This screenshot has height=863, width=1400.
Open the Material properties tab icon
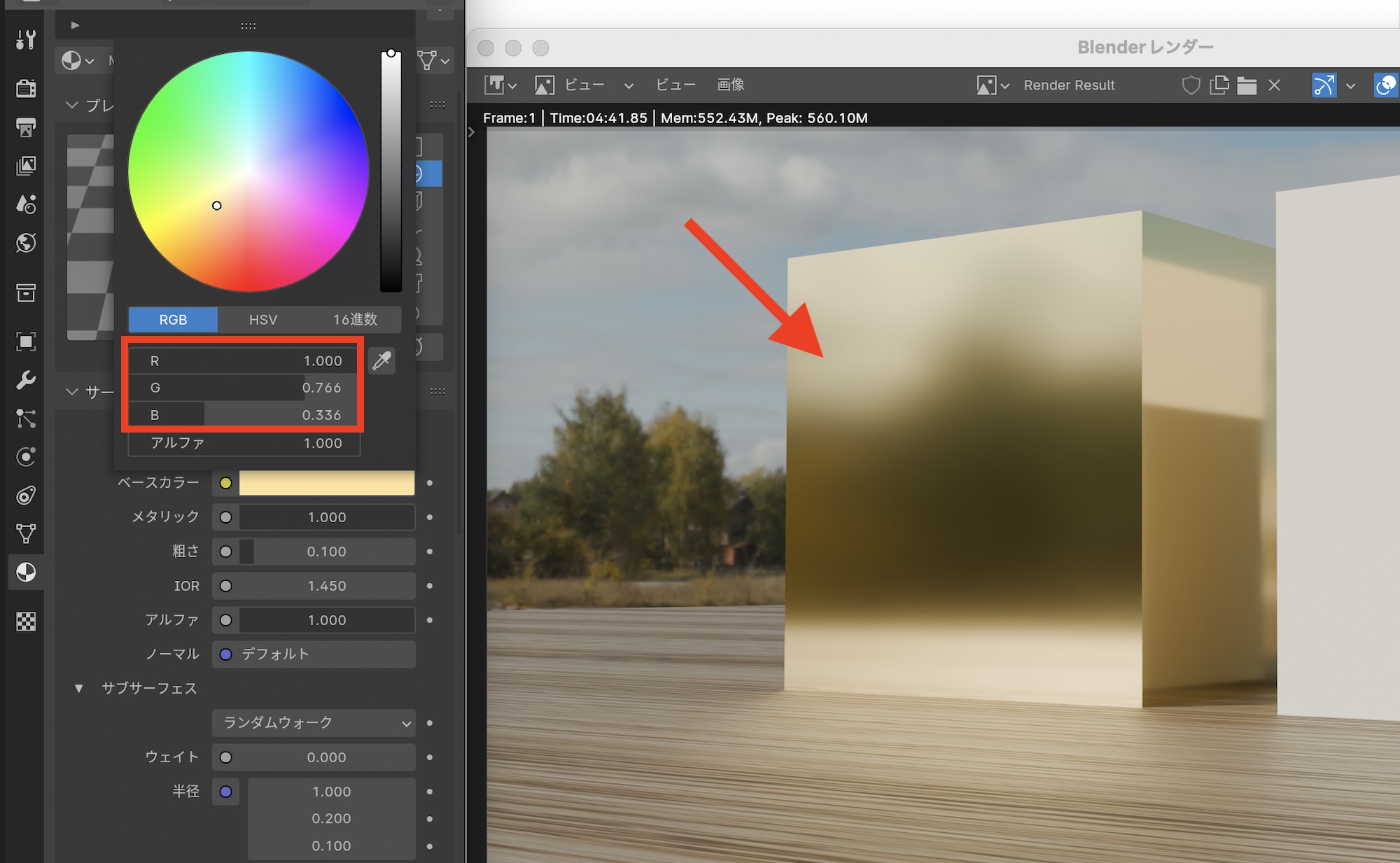pyautogui.click(x=26, y=573)
